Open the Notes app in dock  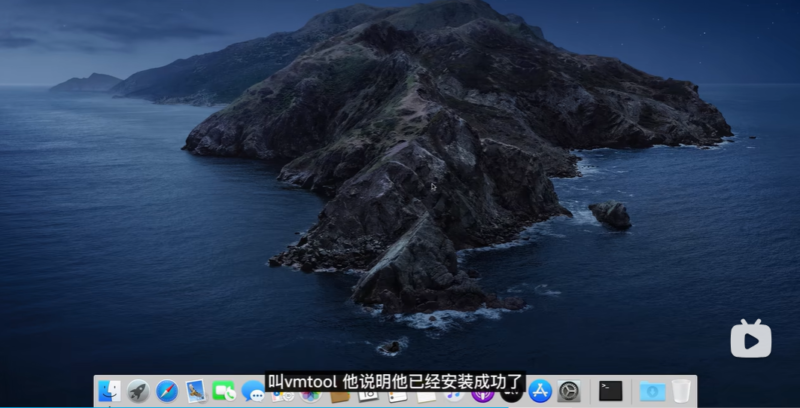click(426, 397)
